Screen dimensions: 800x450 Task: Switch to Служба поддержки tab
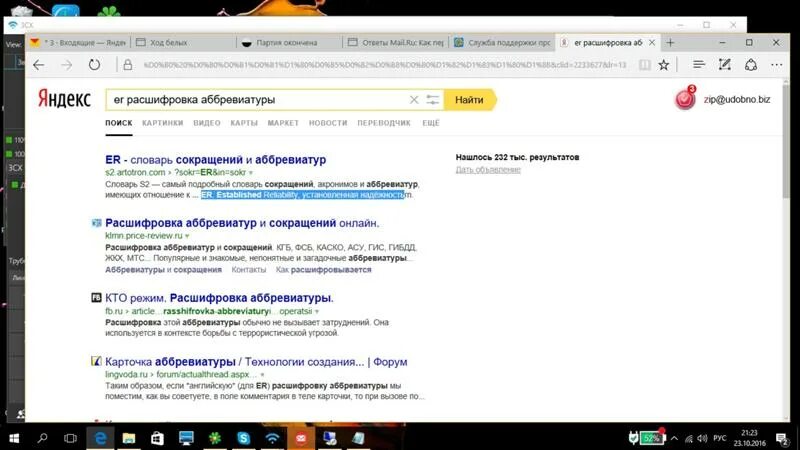pos(502,43)
